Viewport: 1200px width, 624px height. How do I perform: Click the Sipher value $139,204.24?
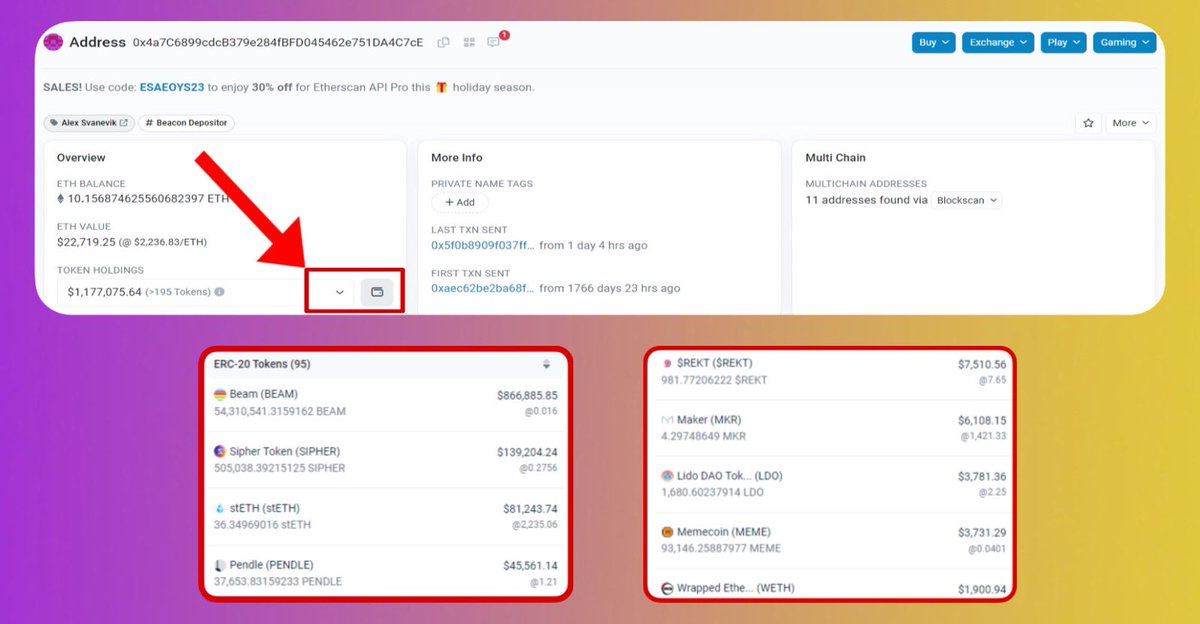[x=527, y=452]
